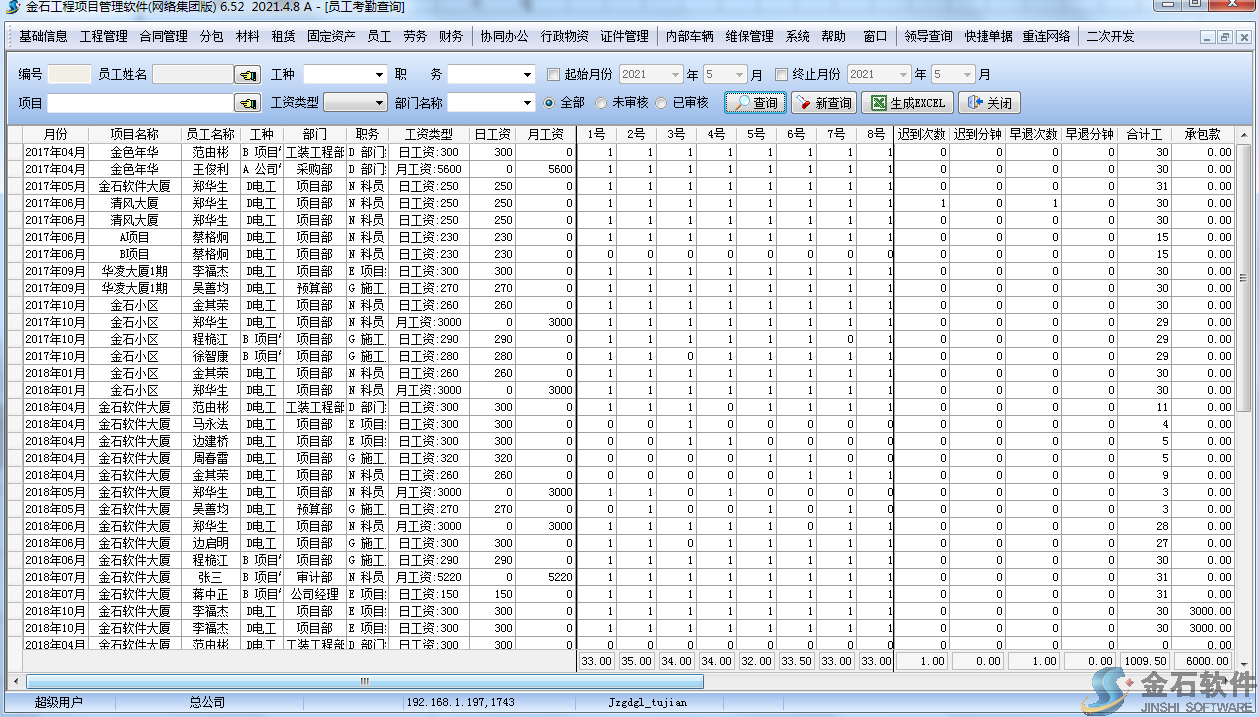Click the 合计工 column header
Screen dimensions: 1259x717
point(1144,134)
